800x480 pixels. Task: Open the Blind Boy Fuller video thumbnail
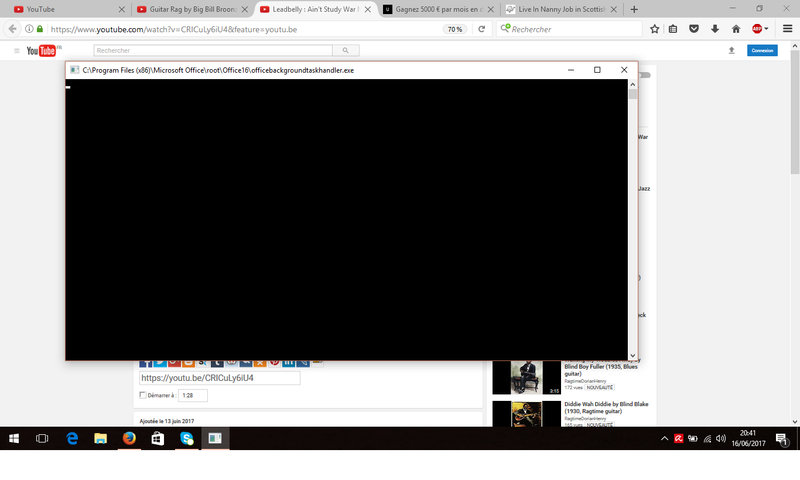click(527, 377)
